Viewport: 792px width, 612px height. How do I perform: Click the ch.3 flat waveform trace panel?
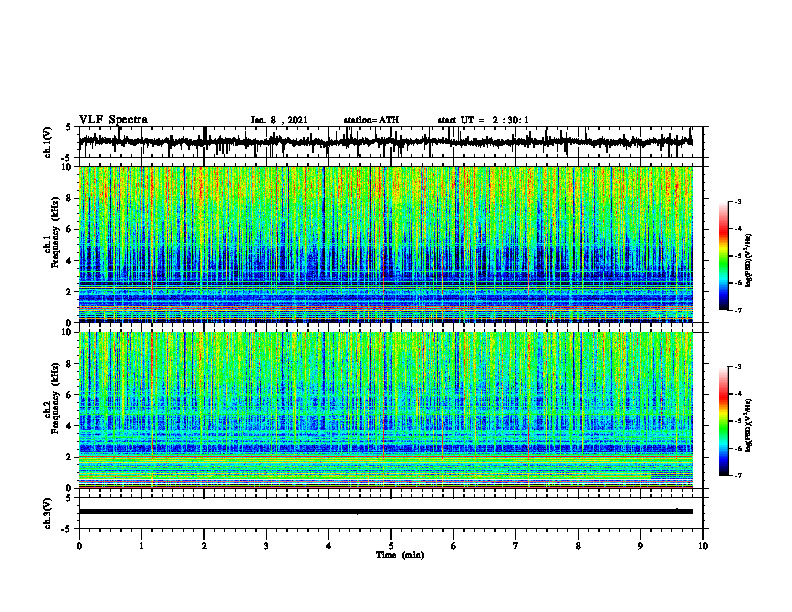point(391,513)
